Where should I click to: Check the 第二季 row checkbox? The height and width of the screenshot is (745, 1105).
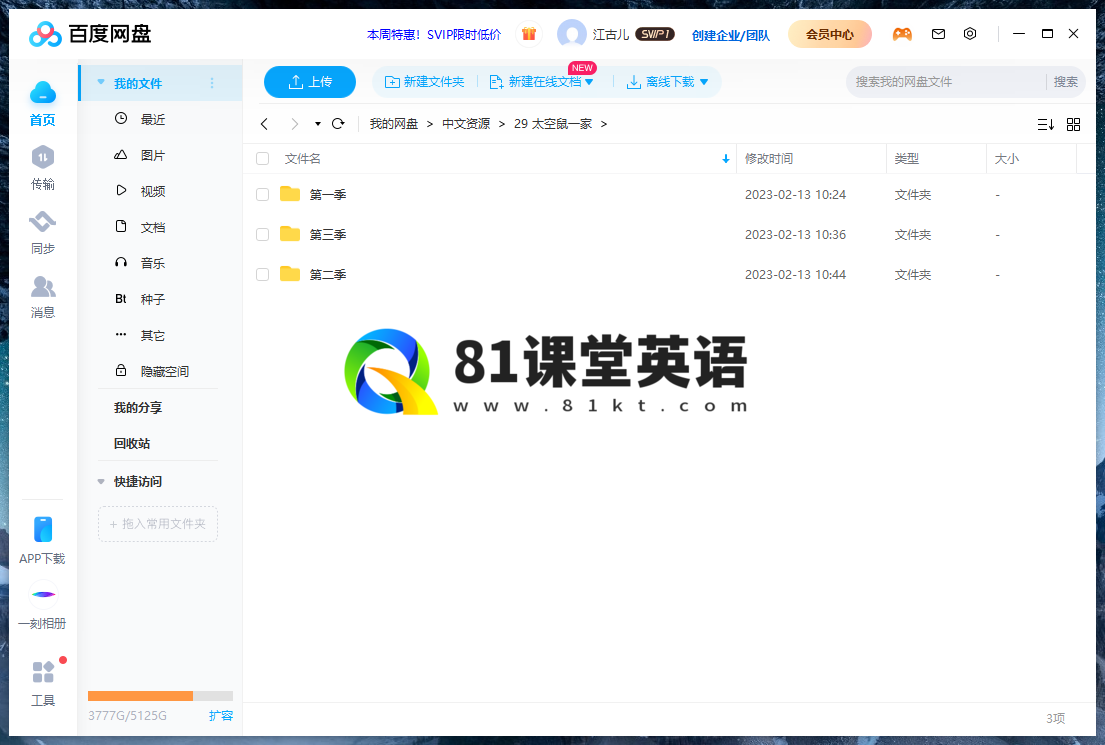263,275
